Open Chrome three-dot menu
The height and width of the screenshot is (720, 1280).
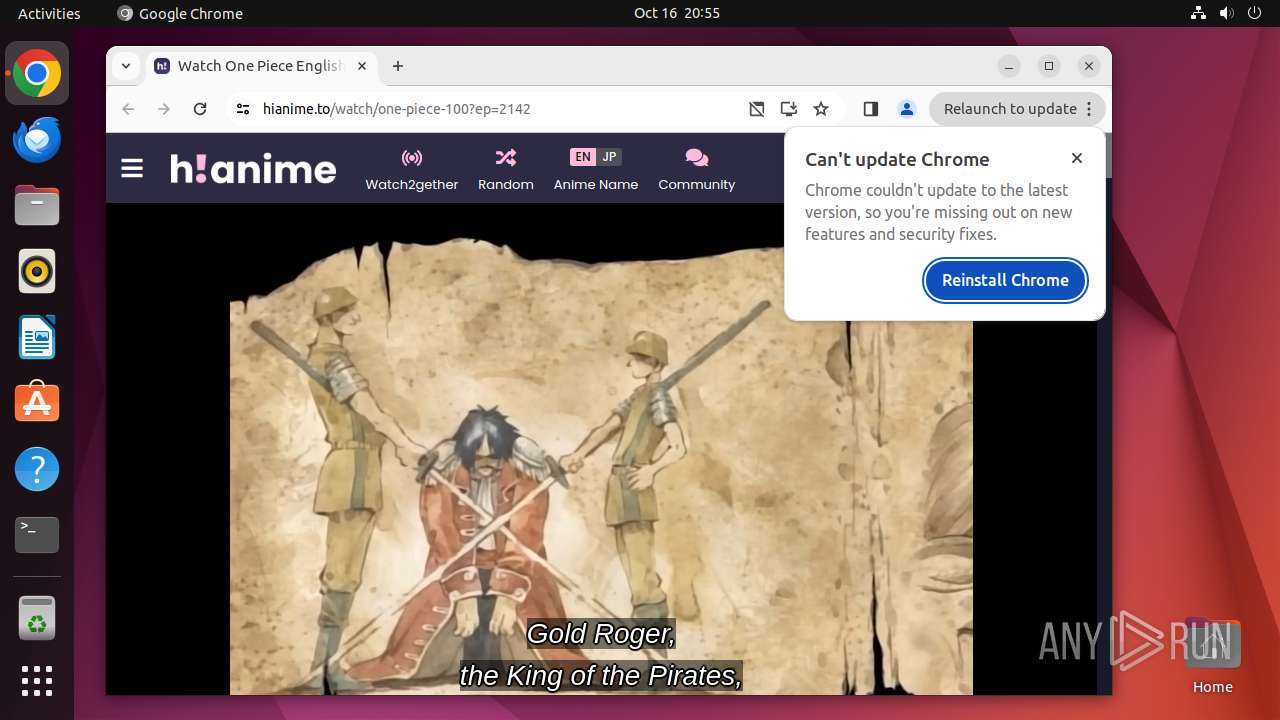[x=1090, y=109]
